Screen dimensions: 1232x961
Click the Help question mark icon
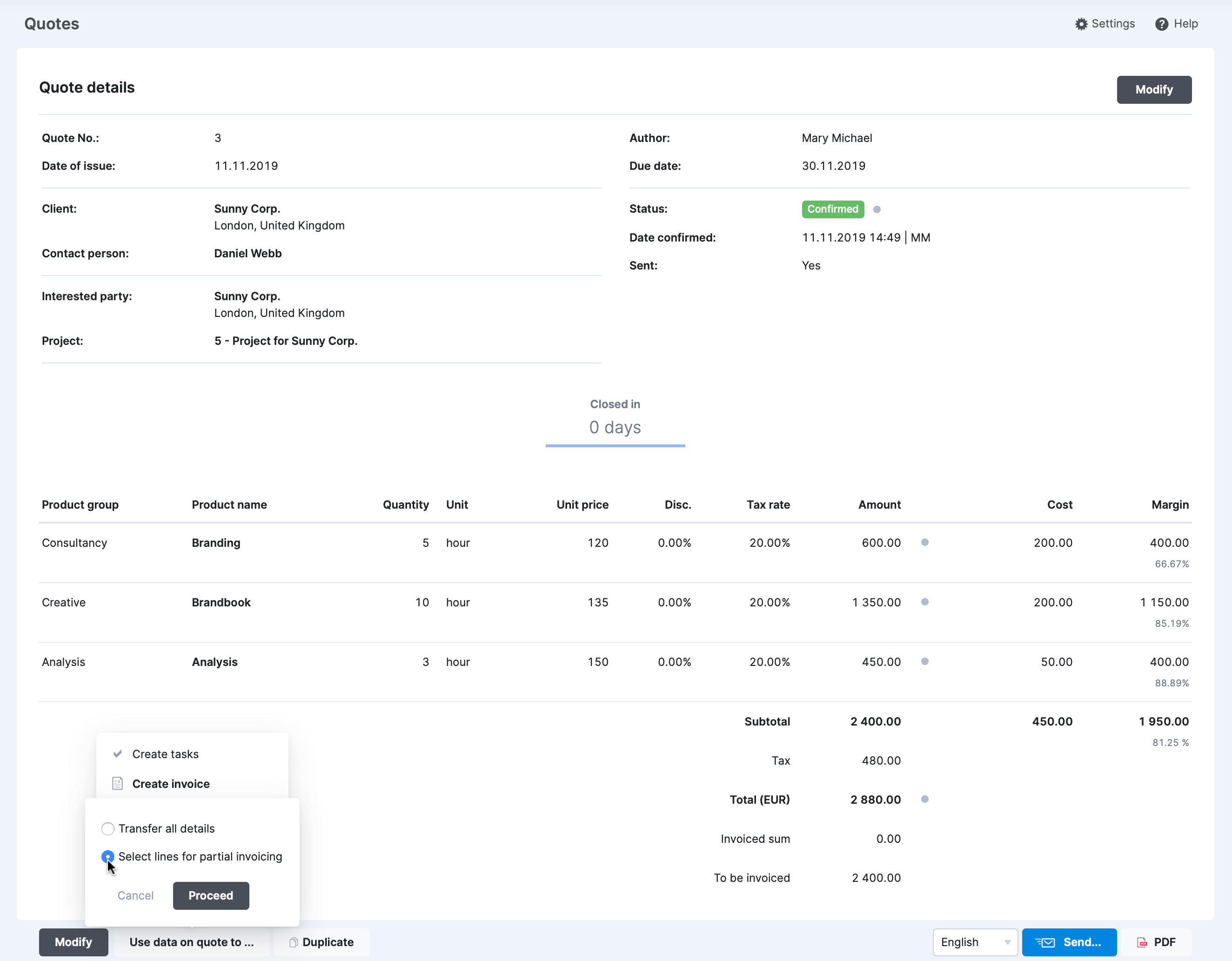[1163, 24]
